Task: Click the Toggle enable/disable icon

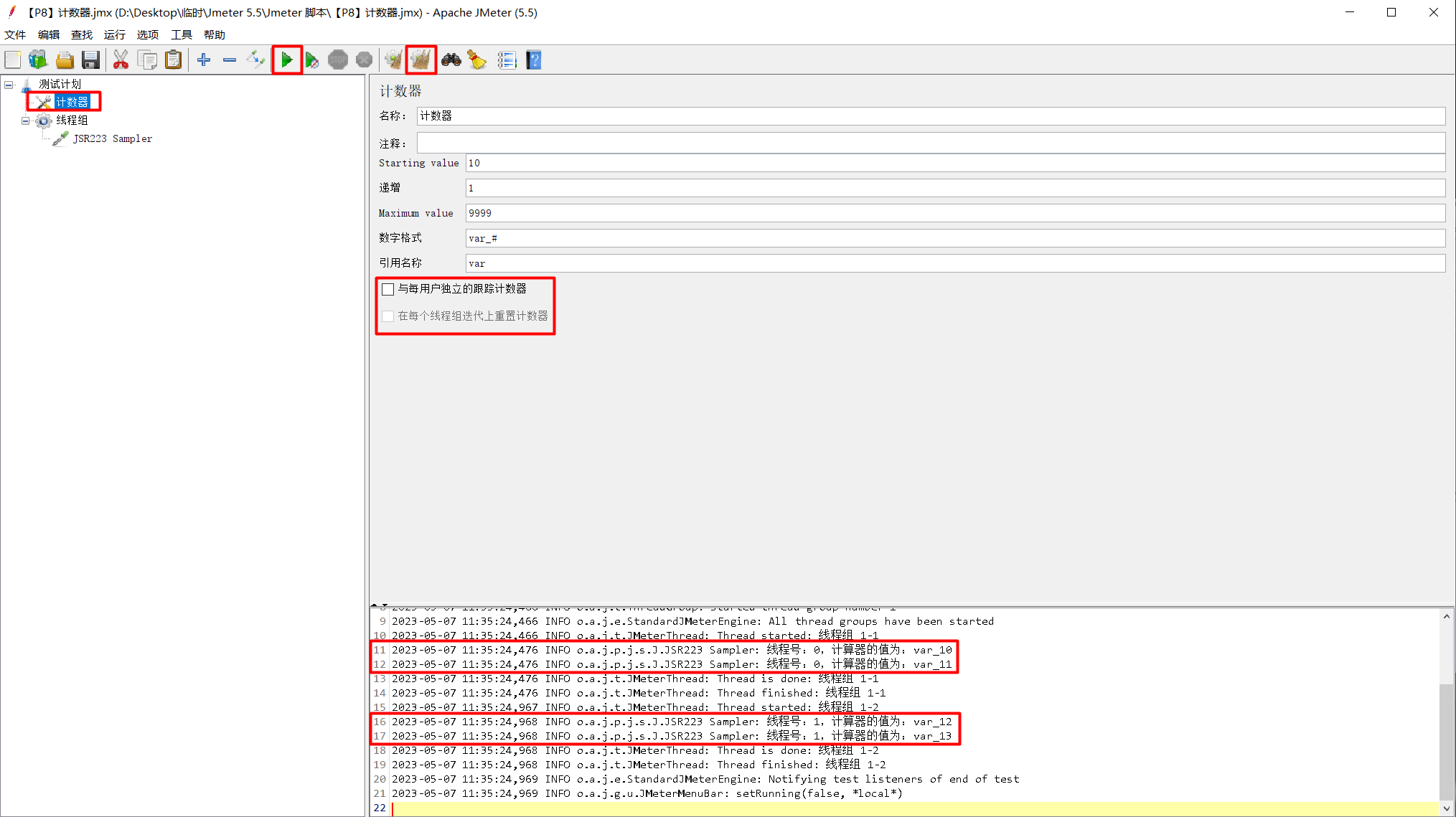Action: coord(256,60)
